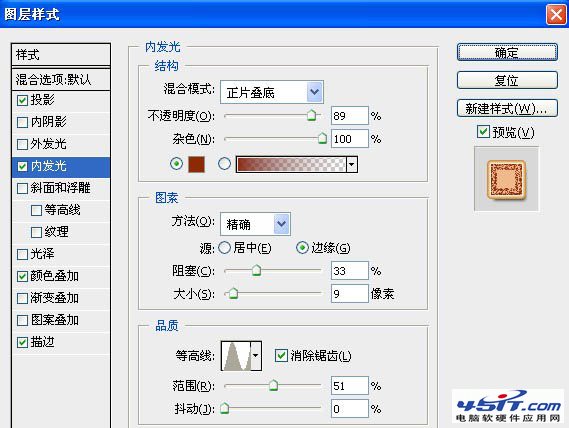Click the 大小 pixel value field
This screenshot has height=428, width=569.
[x=349, y=294]
